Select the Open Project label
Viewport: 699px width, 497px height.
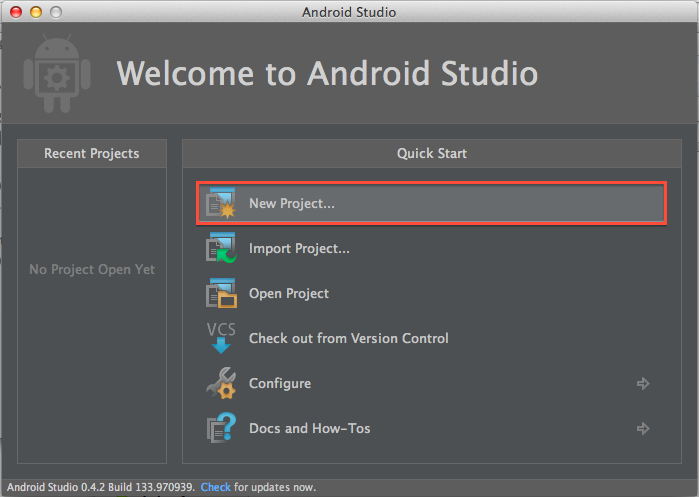coord(289,293)
